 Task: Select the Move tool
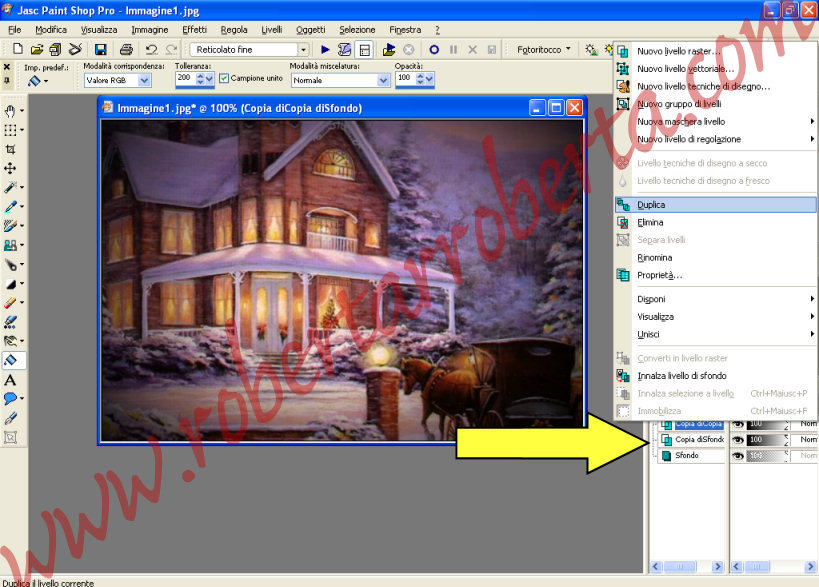click(x=10, y=168)
